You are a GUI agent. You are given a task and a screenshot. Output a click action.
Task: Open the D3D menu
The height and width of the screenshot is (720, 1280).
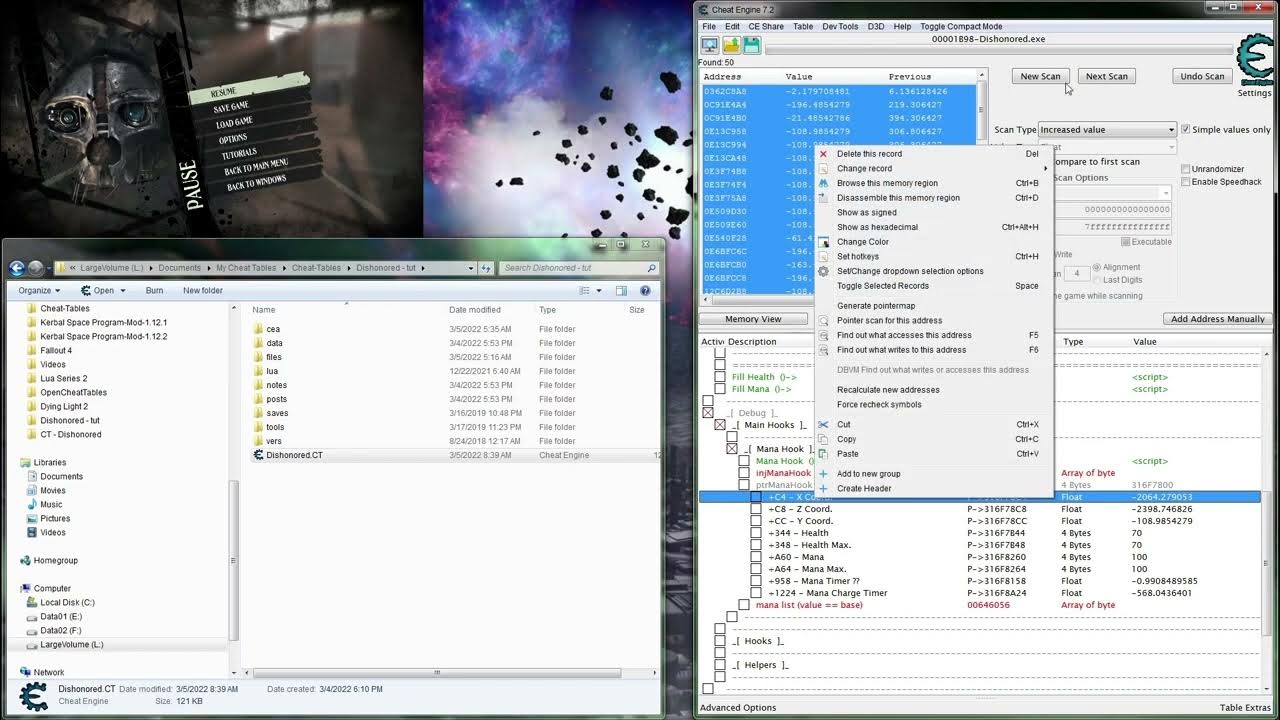(x=875, y=27)
